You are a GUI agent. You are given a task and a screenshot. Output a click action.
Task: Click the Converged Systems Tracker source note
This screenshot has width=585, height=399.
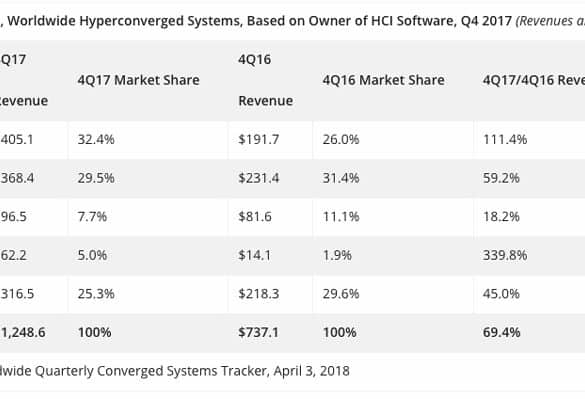(175, 371)
